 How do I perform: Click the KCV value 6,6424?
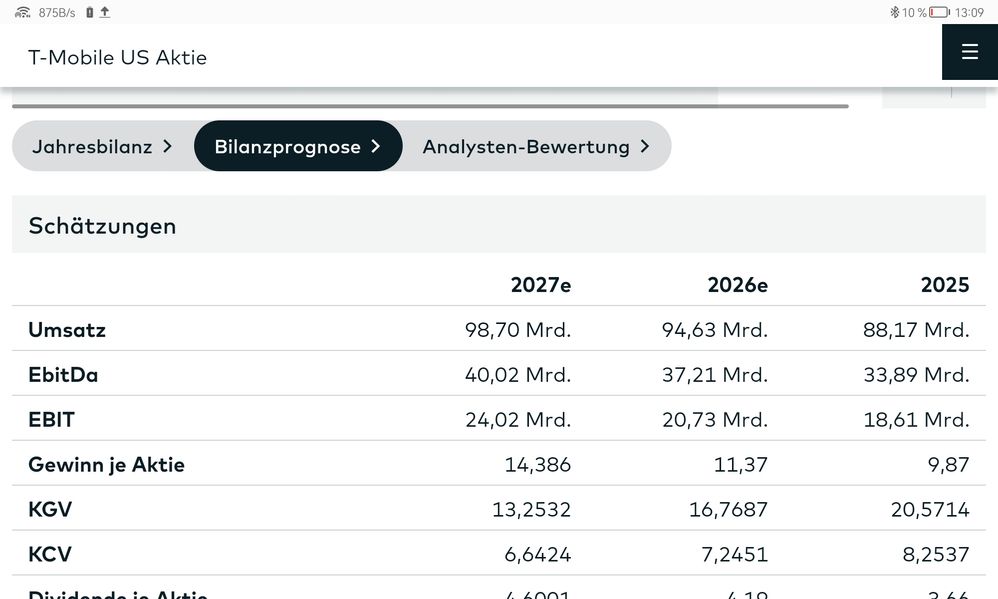pos(538,554)
